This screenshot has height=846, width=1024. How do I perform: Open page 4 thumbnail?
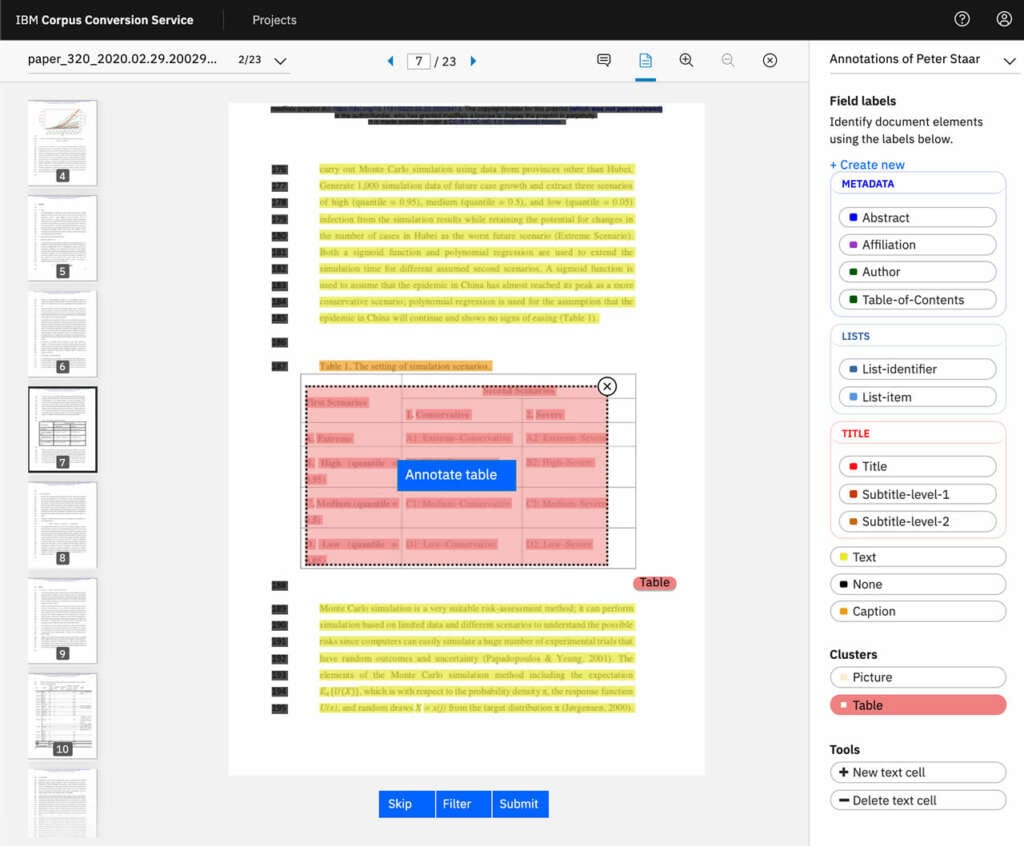[x=63, y=142]
